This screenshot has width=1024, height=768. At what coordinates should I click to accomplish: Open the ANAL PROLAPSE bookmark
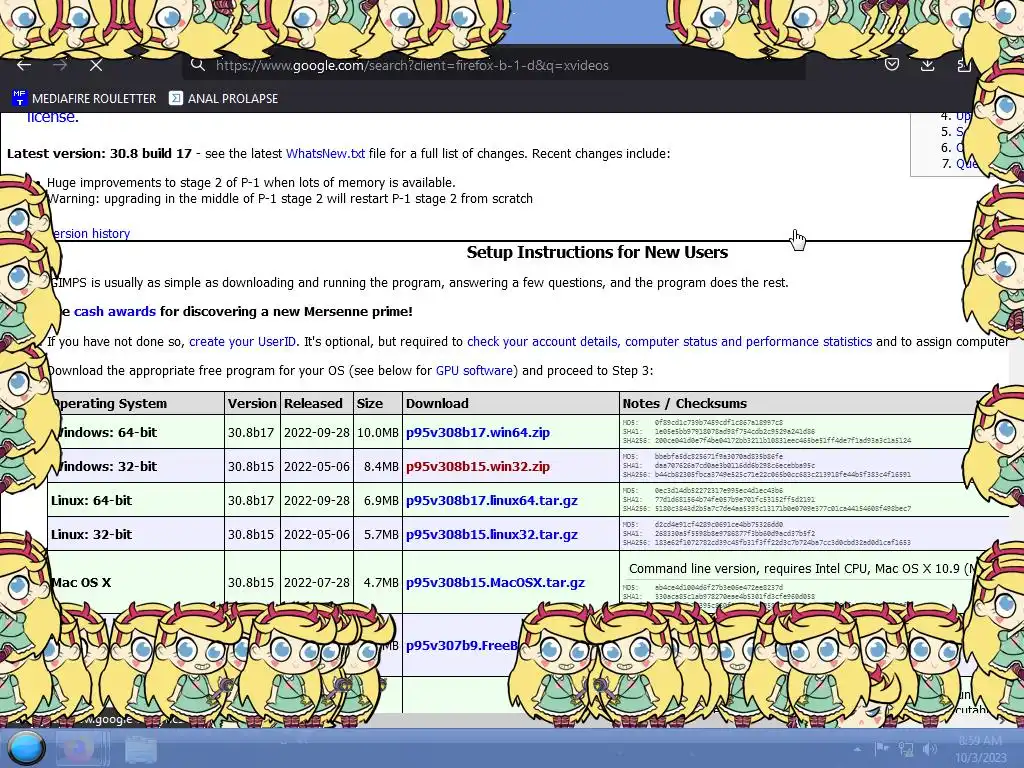coord(223,98)
